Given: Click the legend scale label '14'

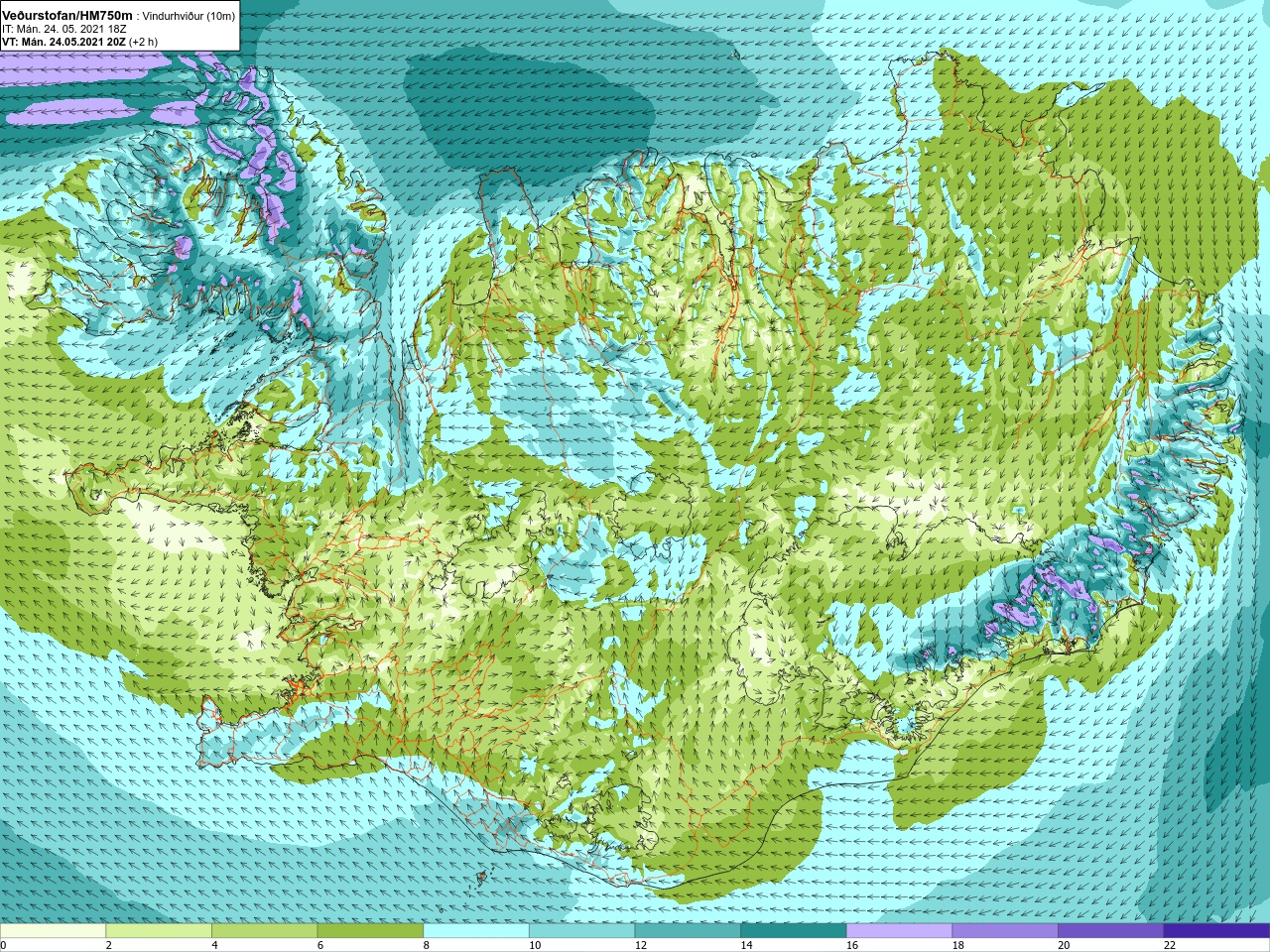Looking at the screenshot, I should 746,945.
